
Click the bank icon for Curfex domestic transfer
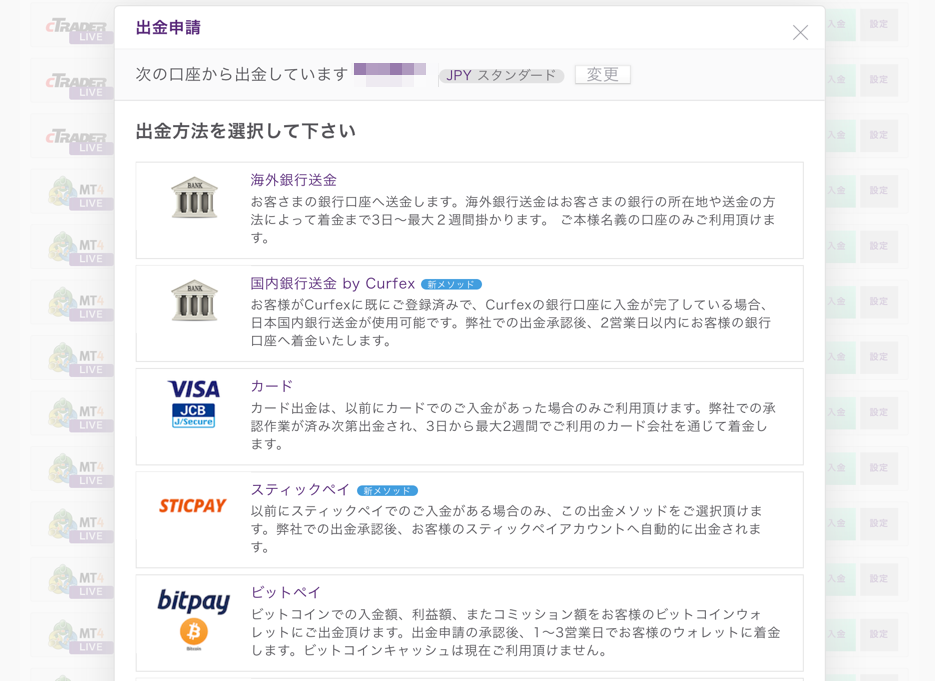pyautogui.click(x=194, y=301)
